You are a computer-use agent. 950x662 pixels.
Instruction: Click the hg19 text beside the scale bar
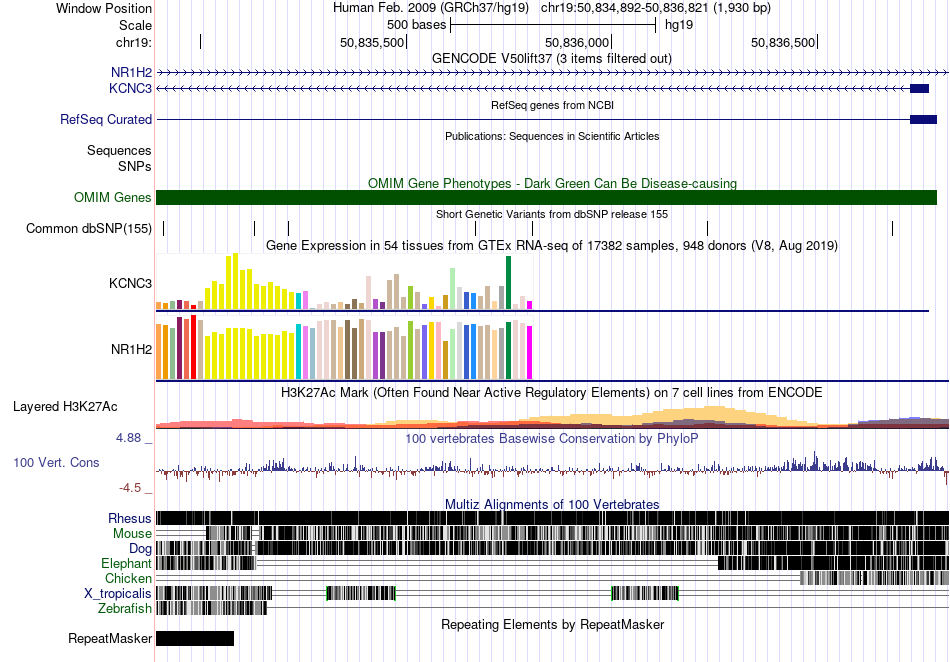coord(679,25)
